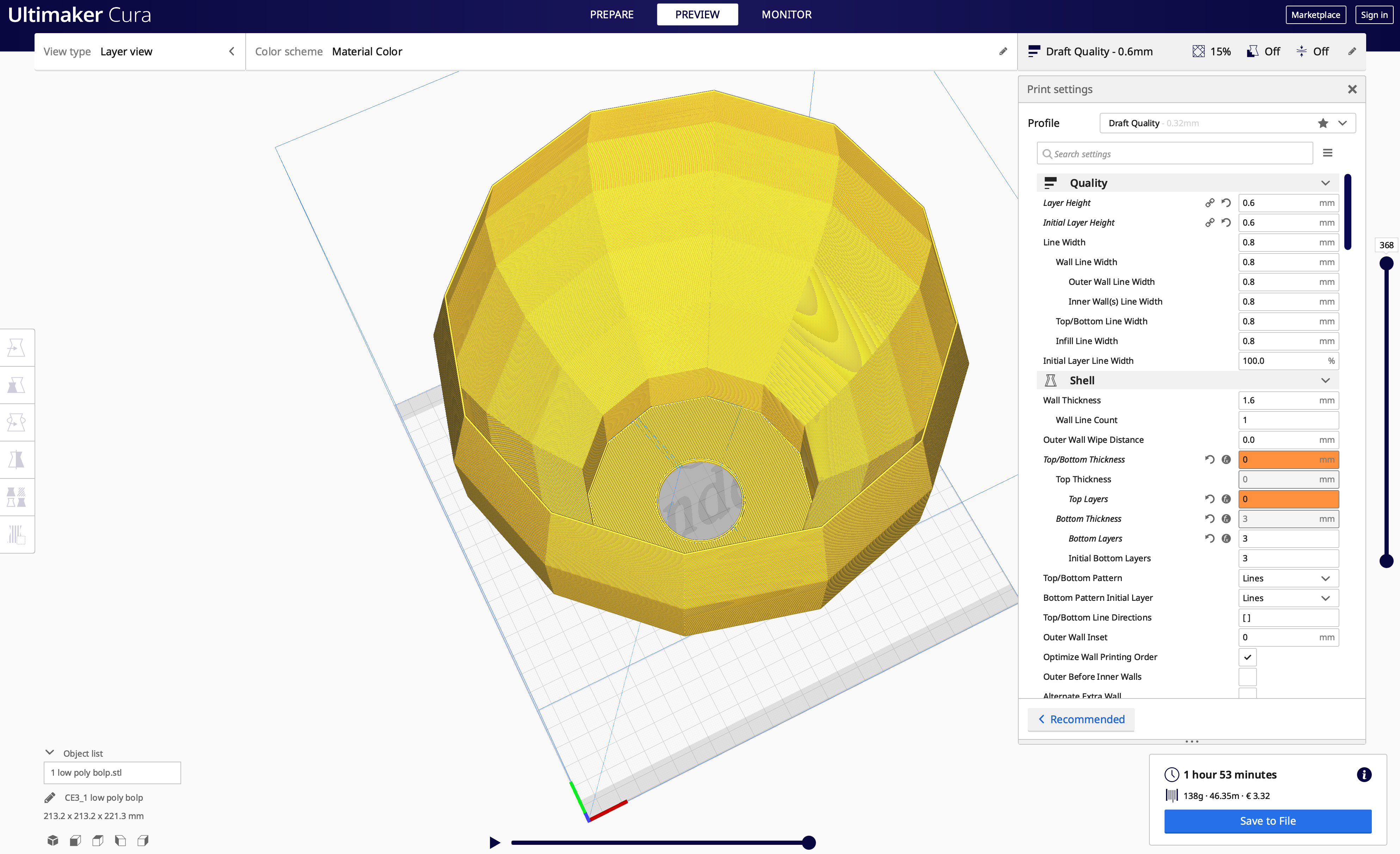Open the Profile dropdown Draft Quality
Screen dimensions: 1400x854
click(1227, 123)
